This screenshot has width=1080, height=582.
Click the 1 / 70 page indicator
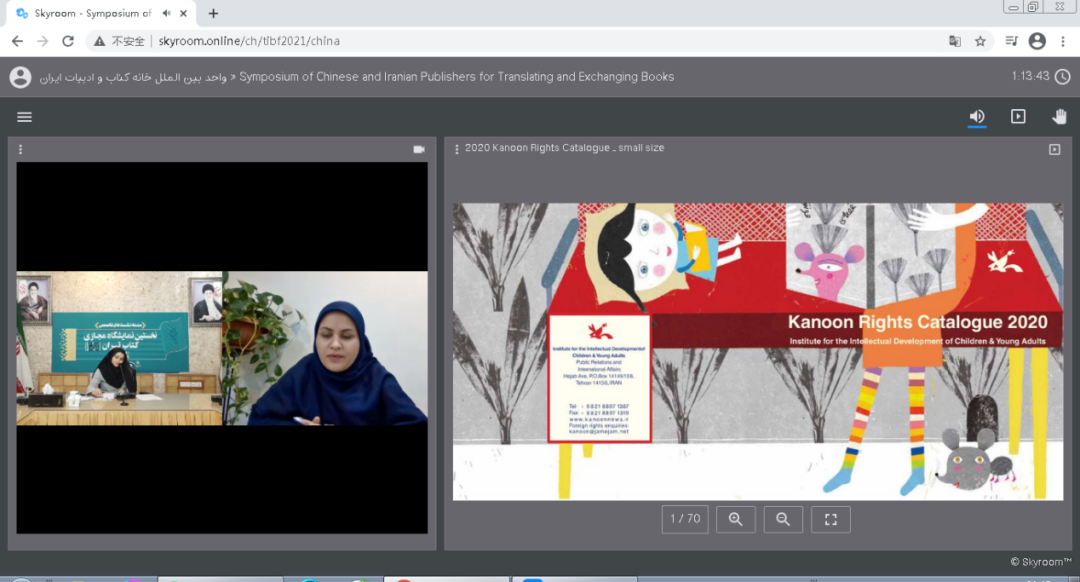(685, 519)
